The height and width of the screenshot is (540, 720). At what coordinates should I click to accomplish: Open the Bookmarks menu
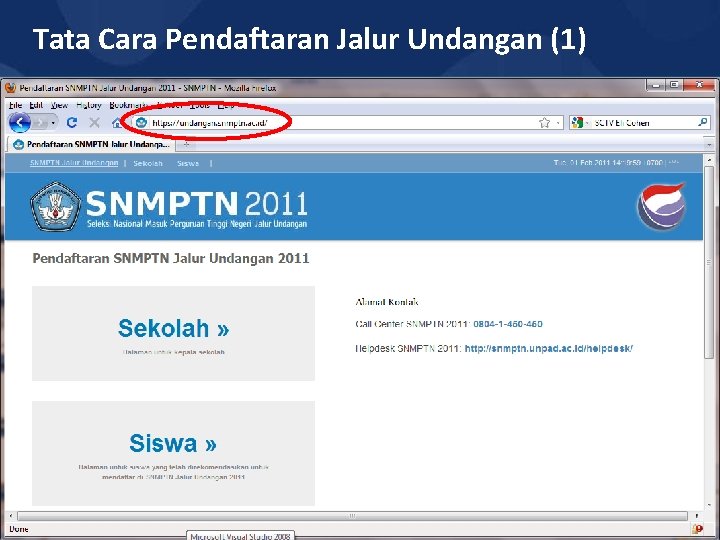[x=127, y=105]
